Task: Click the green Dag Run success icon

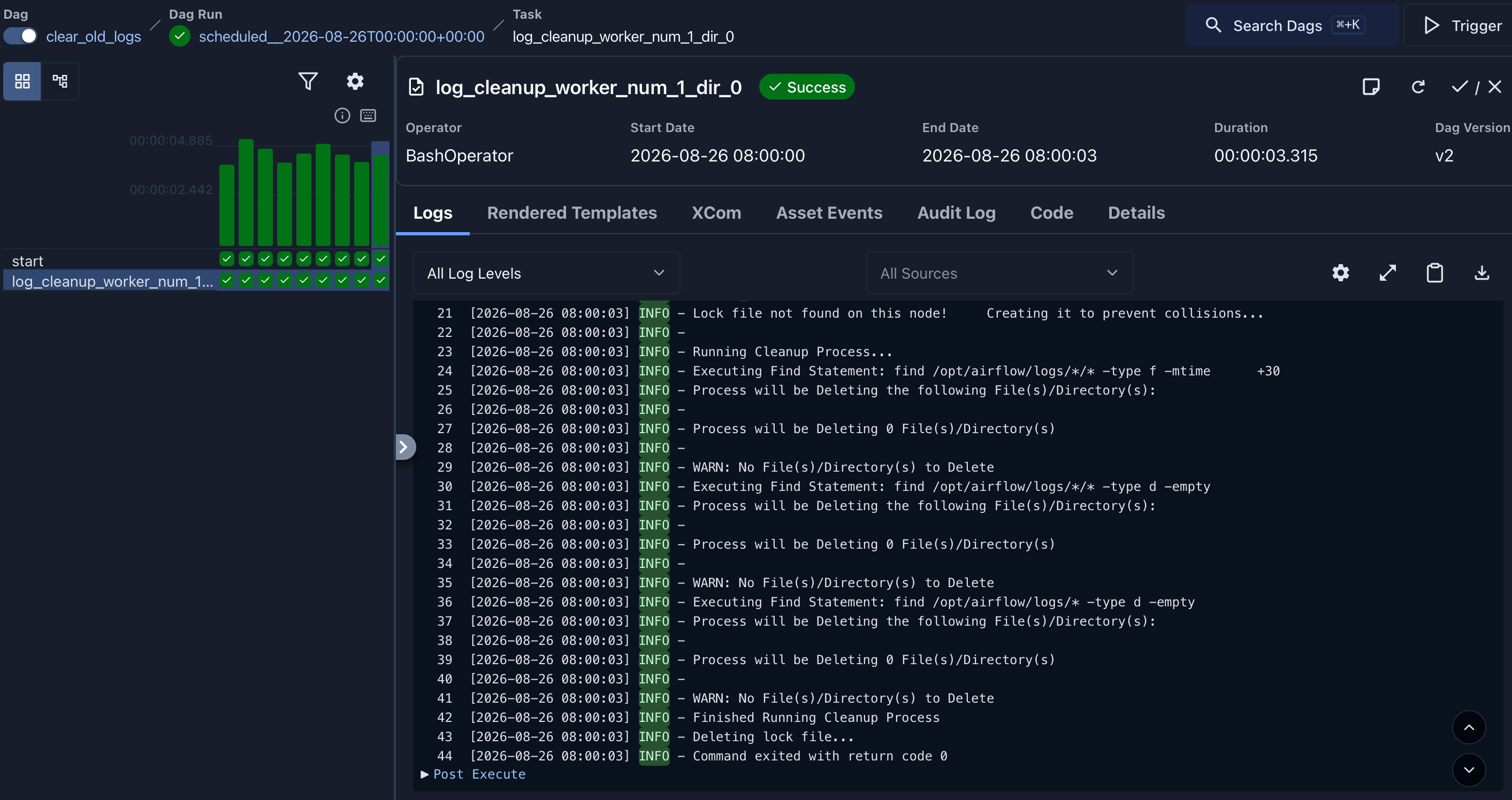Action: coord(180,36)
